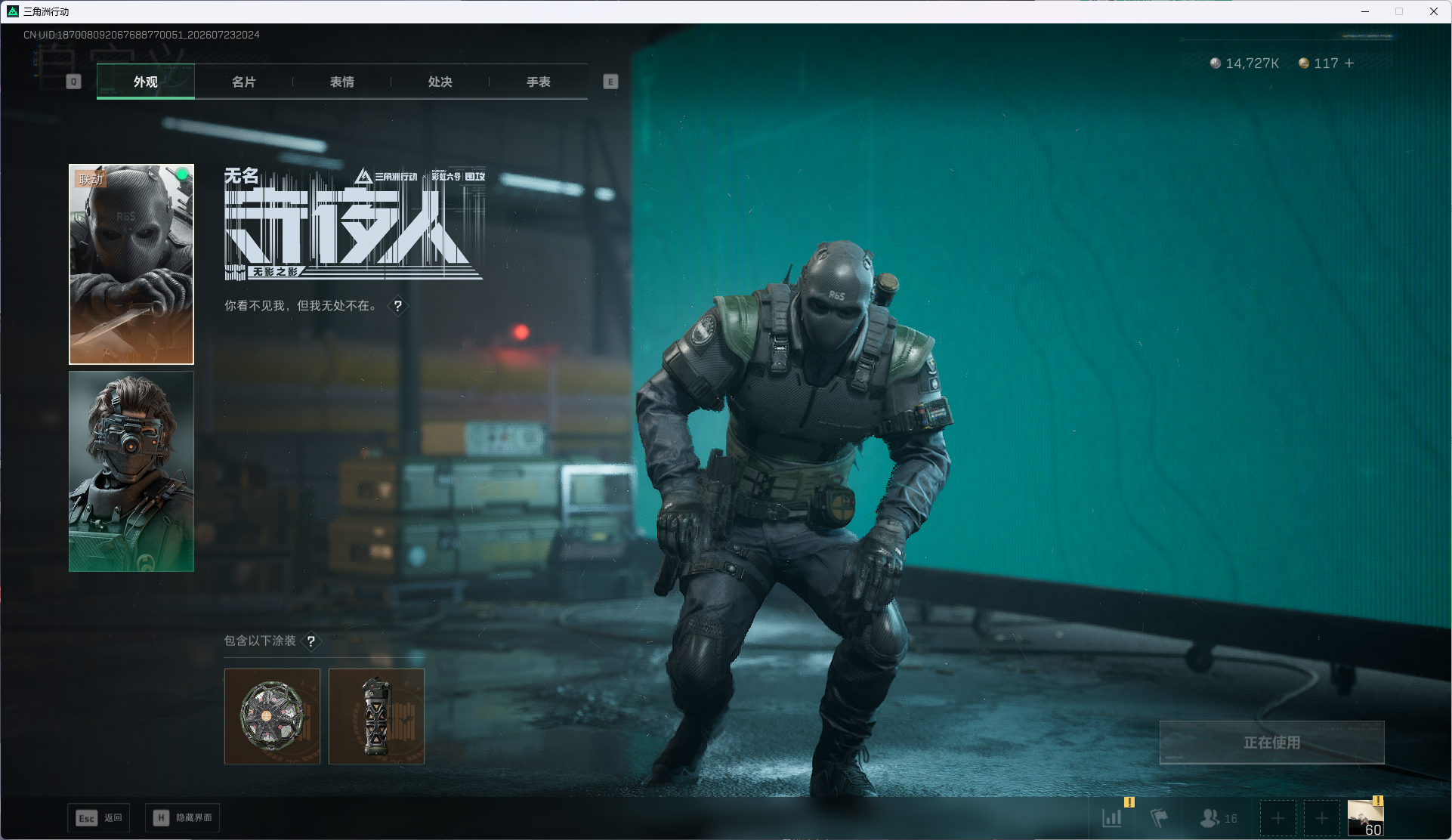Open the flag icon in bottom bar
The height and width of the screenshot is (840, 1452).
(1159, 818)
